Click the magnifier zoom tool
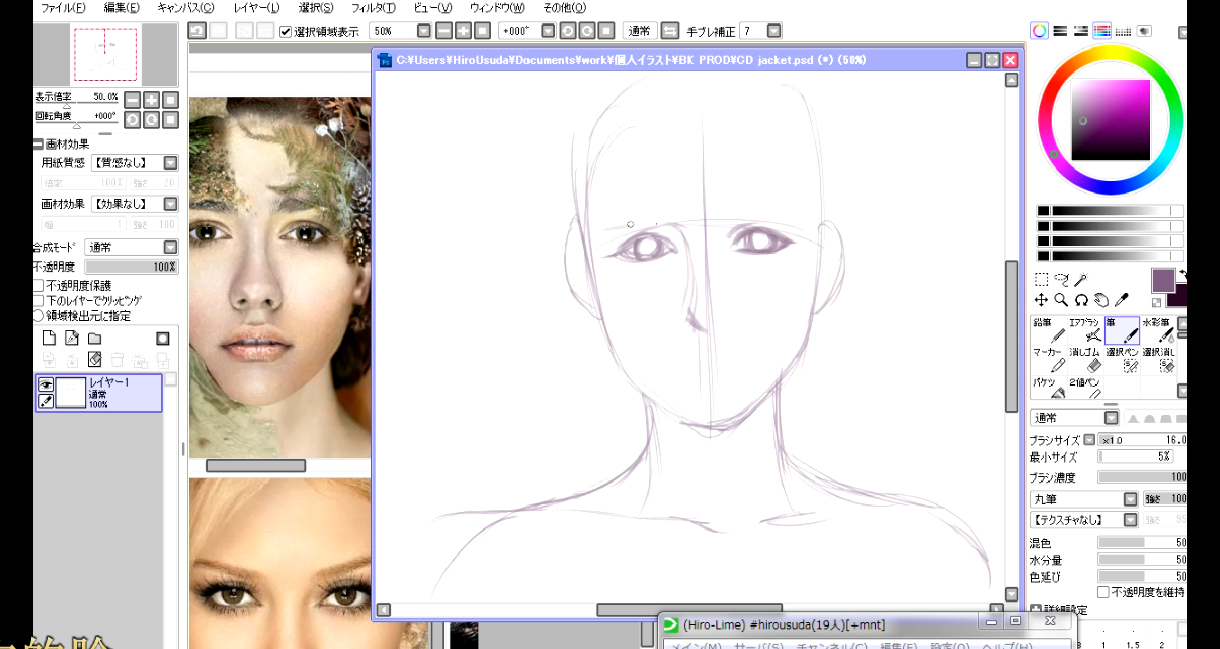1220x649 pixels. click(x=1061, y=299)
